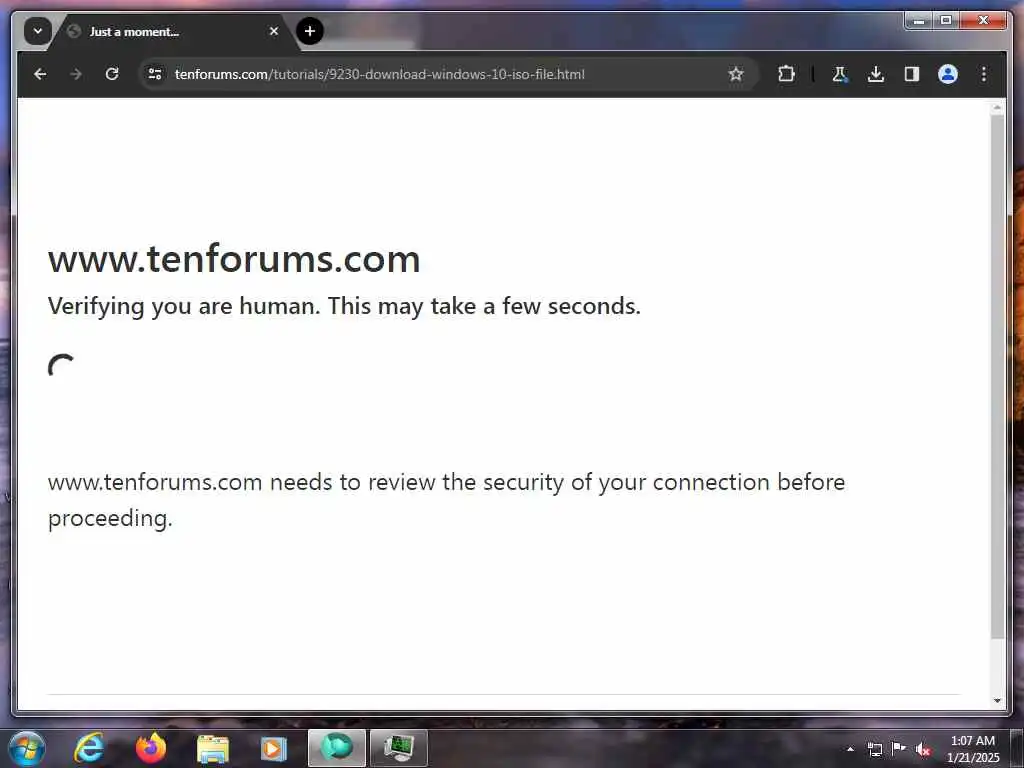Close the 'Just a moment...' tab
The image size is (1024, 768).
[274, 31]
